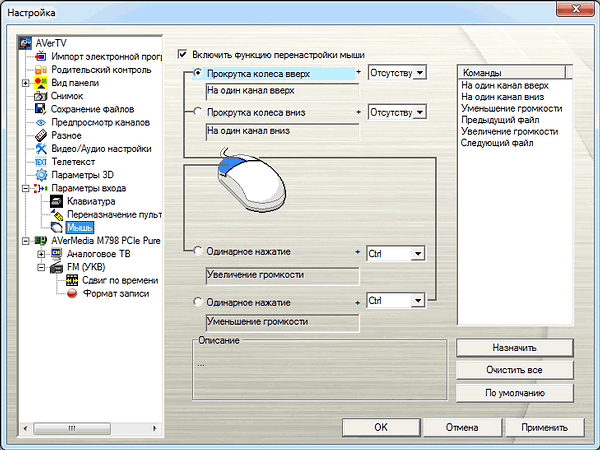Image resolution: width=600 pixels, height=450 pixels.
Task: Open modifier dropdown for scroll down
Action: click(x=420, y=112)
